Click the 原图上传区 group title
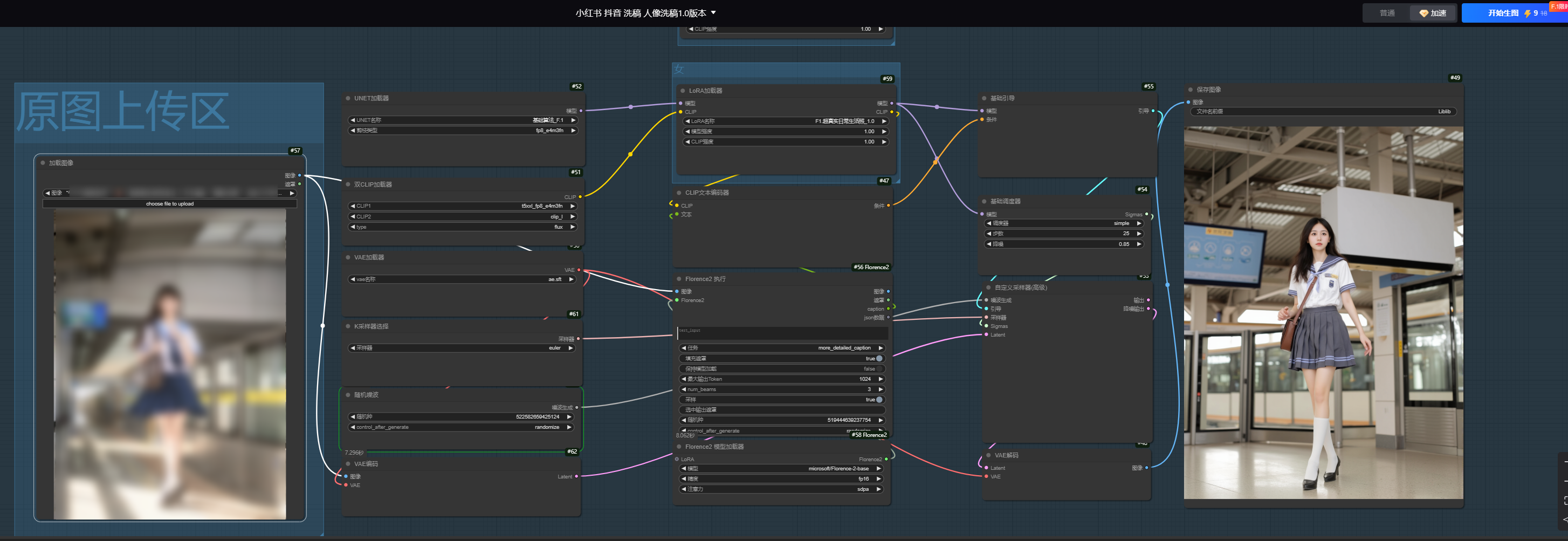The height and width of the screenshot is (541, 1568). click(x=122, y=112)
